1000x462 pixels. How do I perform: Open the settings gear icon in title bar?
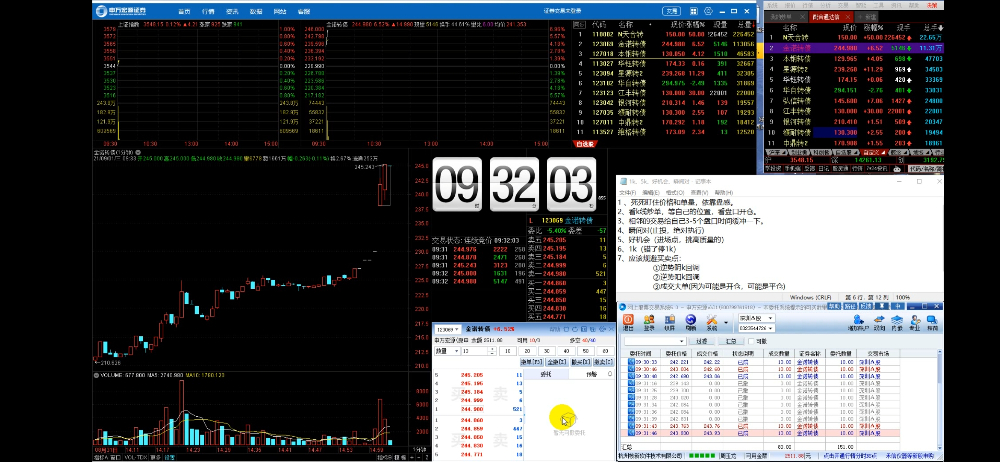pyautogui.click(x=708, y=11)
